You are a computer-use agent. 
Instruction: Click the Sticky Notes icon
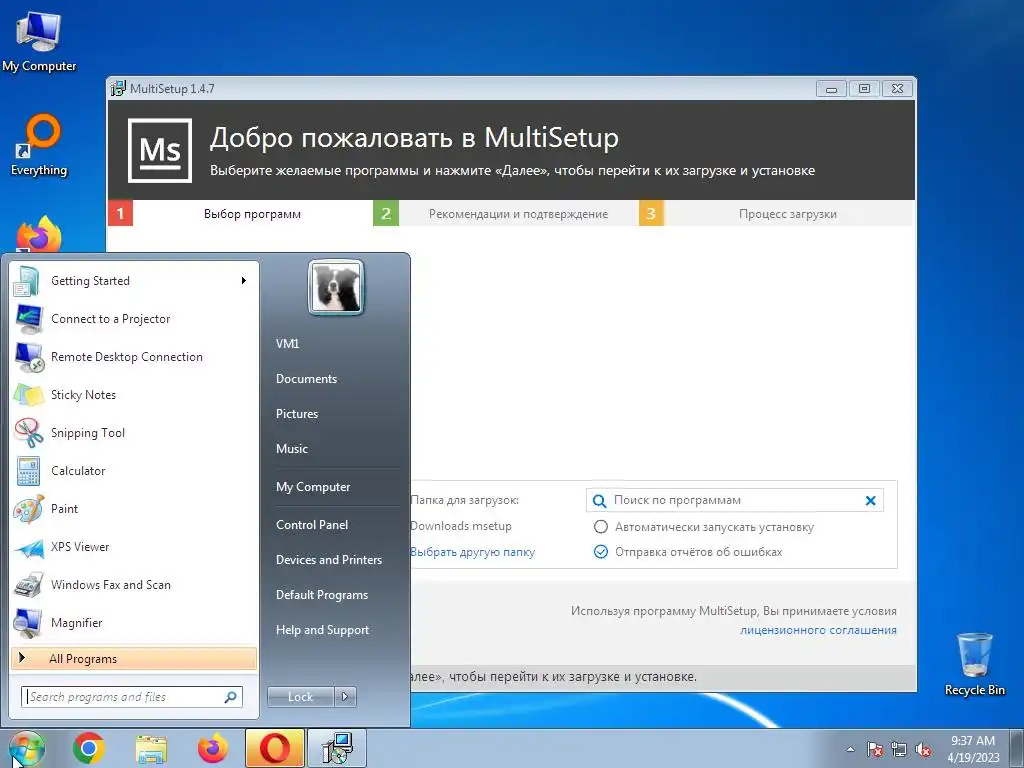(x=29, y=394)
